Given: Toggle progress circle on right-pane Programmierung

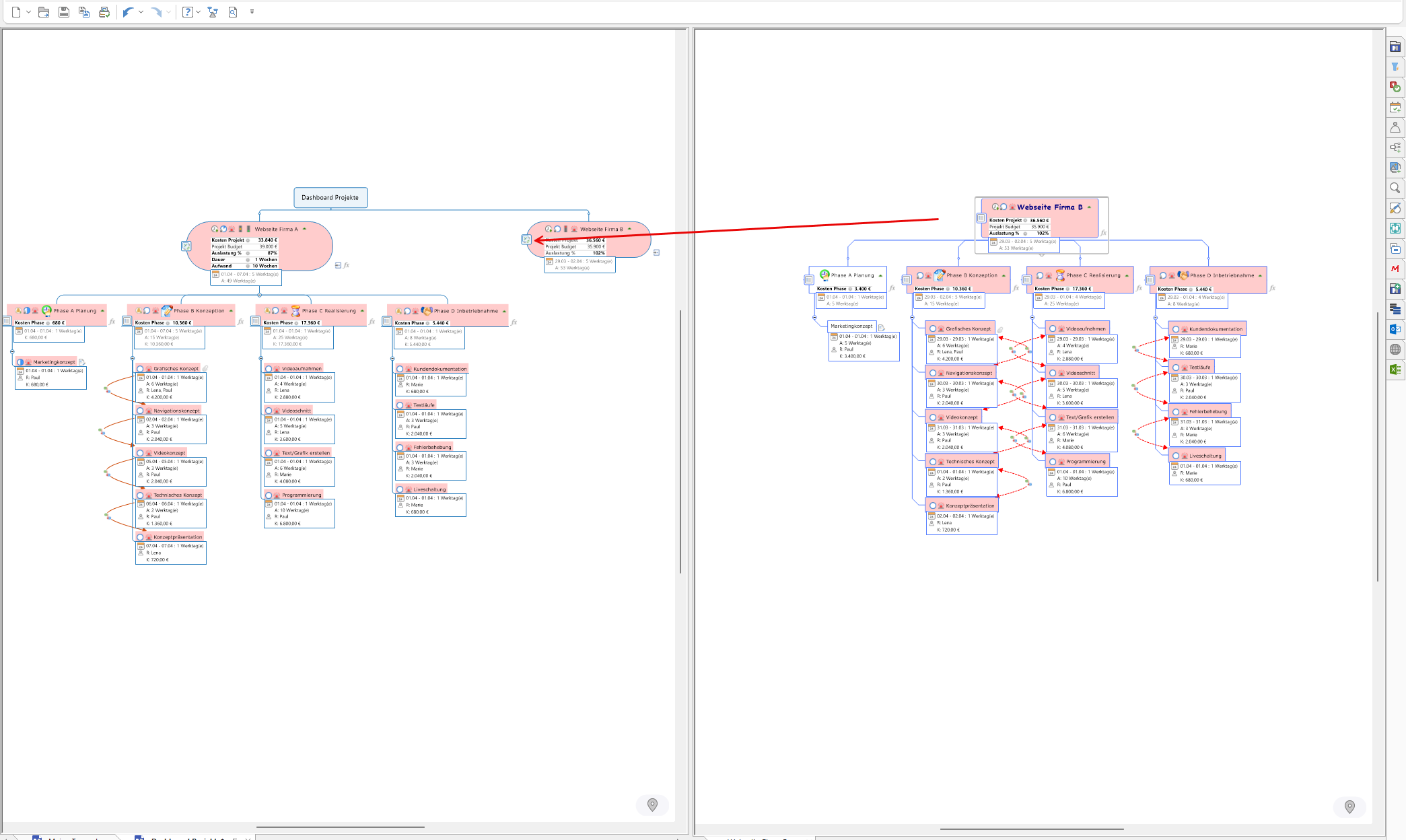Looking at the screenshot, I should 1053,462.
